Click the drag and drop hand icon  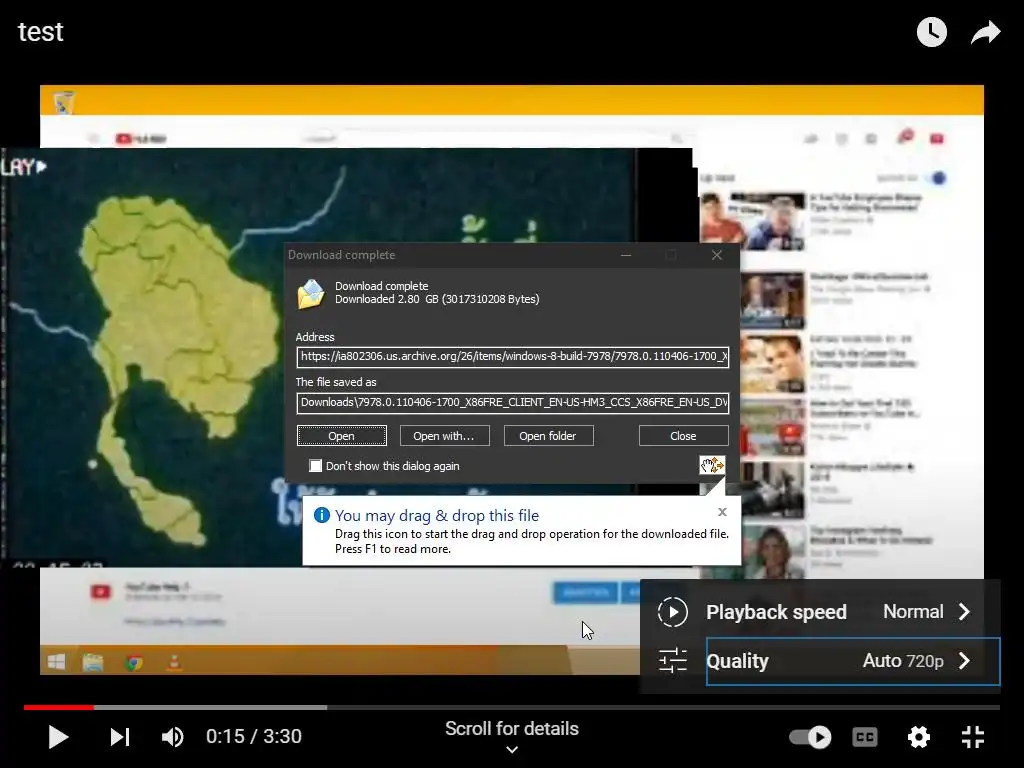coord(712,465)
